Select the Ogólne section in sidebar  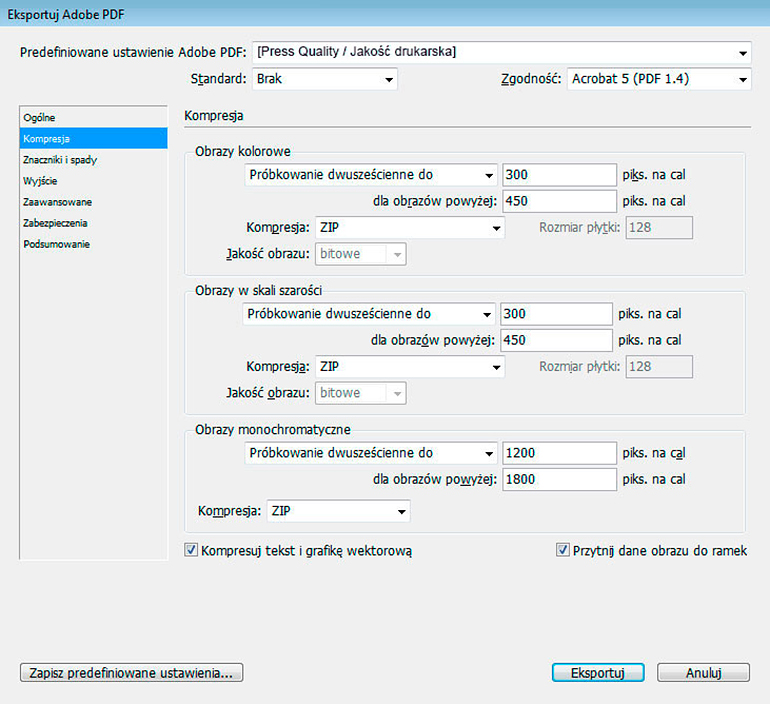click(x=94, y=118)
